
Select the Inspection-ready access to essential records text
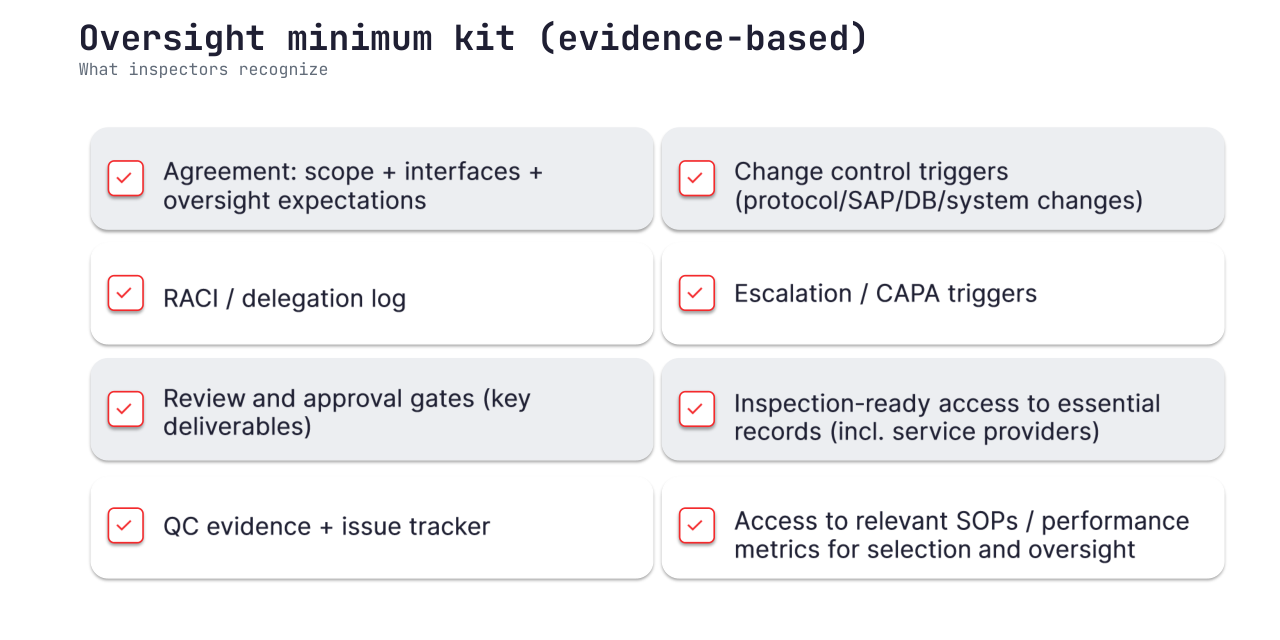(947, 417)
